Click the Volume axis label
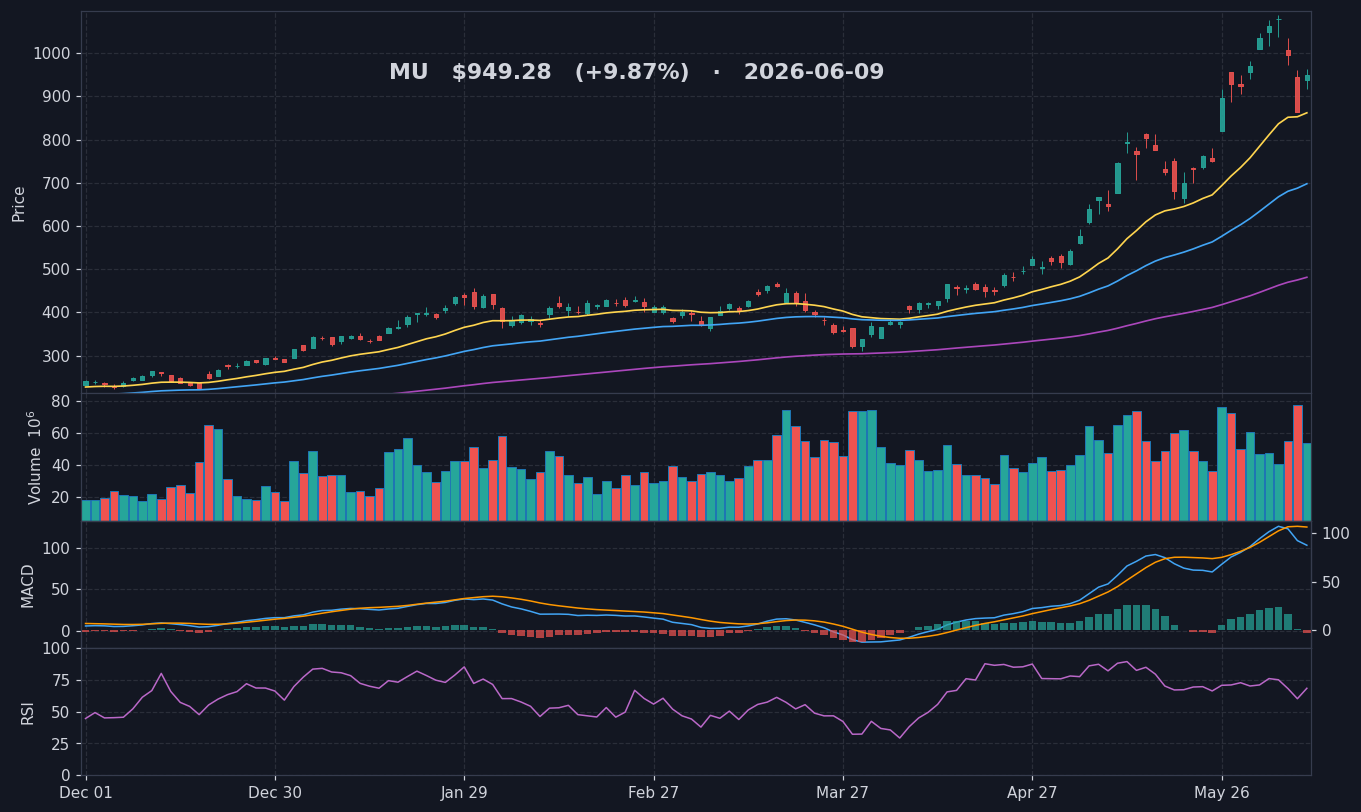This screenshot has height=812, width=1361. (33, 457)
